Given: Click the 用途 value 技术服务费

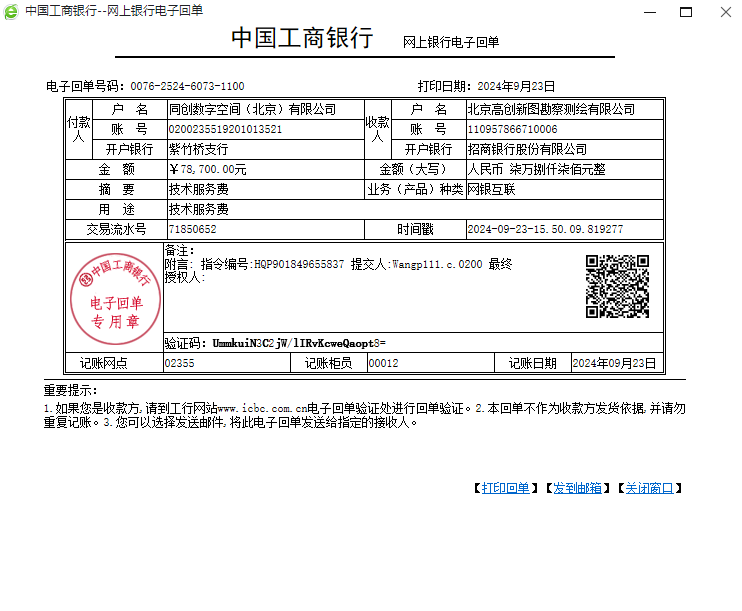Looking at the screenshot, I should 199,209.
